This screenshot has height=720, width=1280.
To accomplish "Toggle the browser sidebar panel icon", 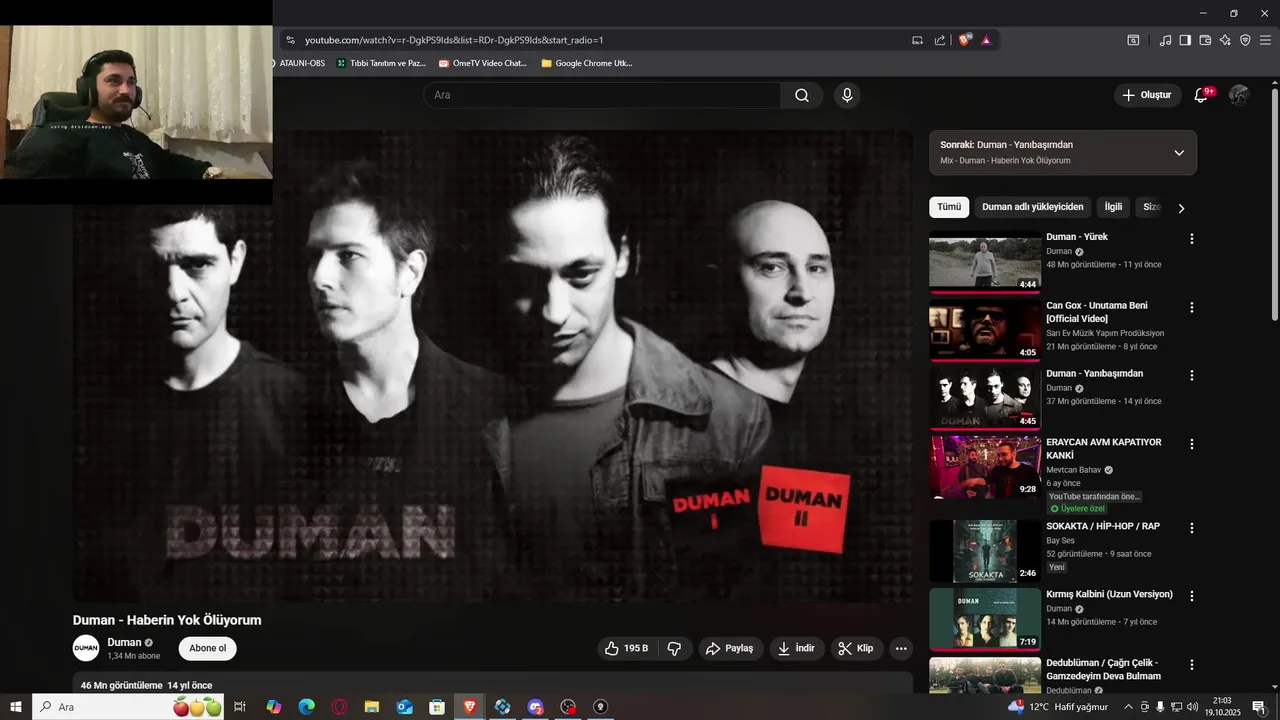I will pyautogui.click(x=1185, y=40).
